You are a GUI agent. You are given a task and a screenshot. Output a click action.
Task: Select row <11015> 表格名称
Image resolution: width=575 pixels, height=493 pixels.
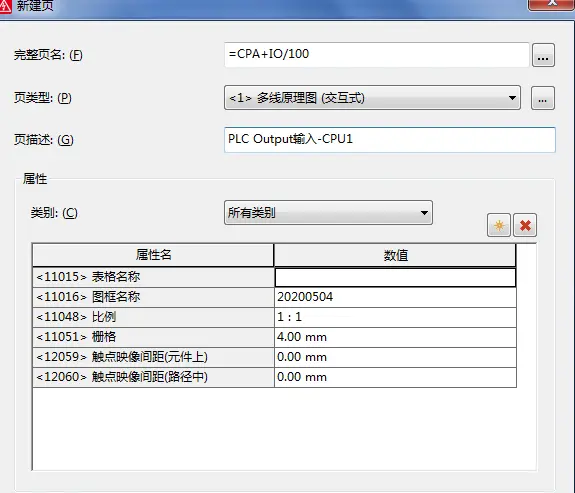tap(153, 277)
